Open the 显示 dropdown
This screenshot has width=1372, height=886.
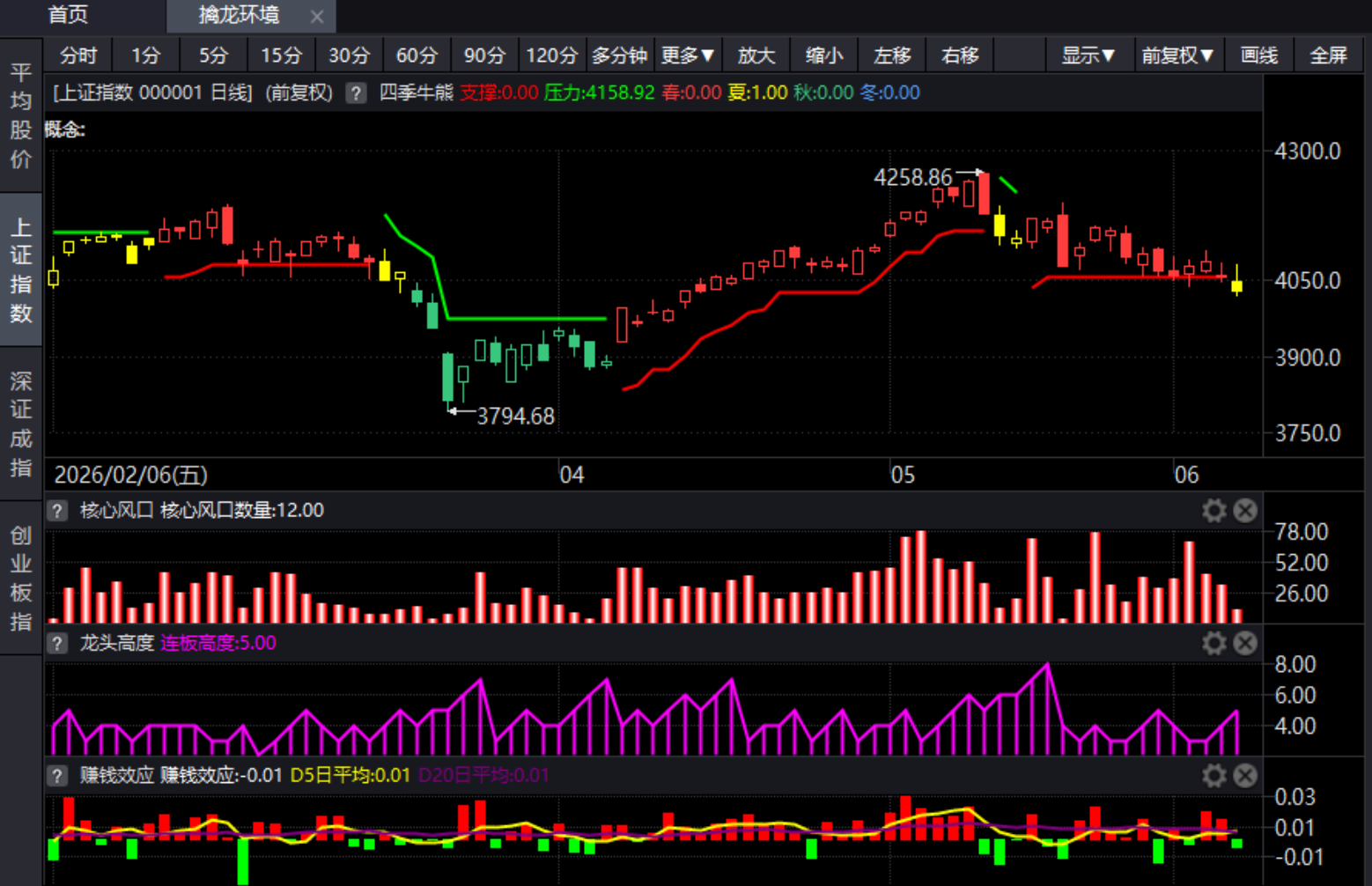coord(1088,55)
